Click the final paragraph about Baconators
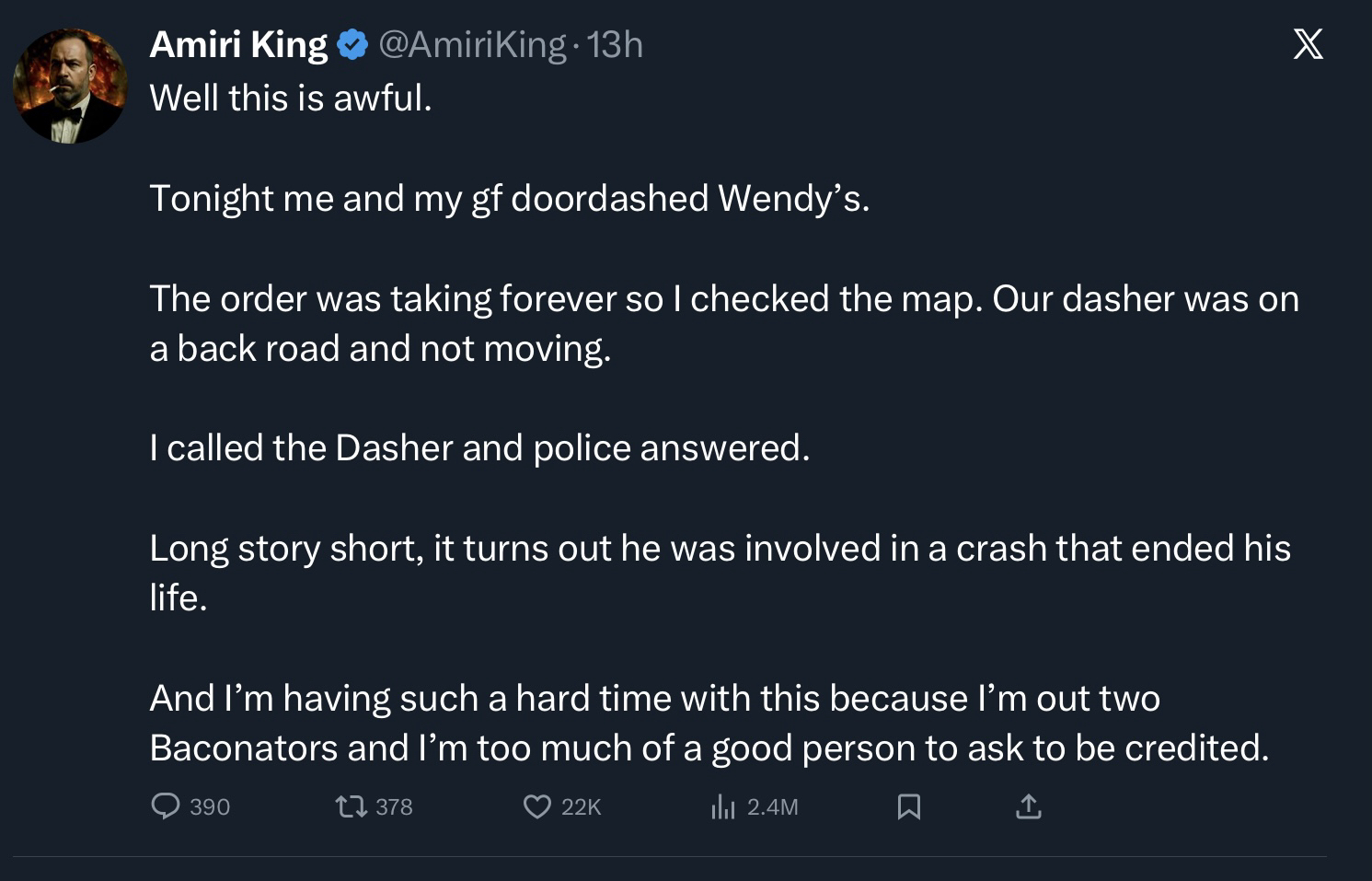Screen dimensions: 1372x881 [709, 723]
